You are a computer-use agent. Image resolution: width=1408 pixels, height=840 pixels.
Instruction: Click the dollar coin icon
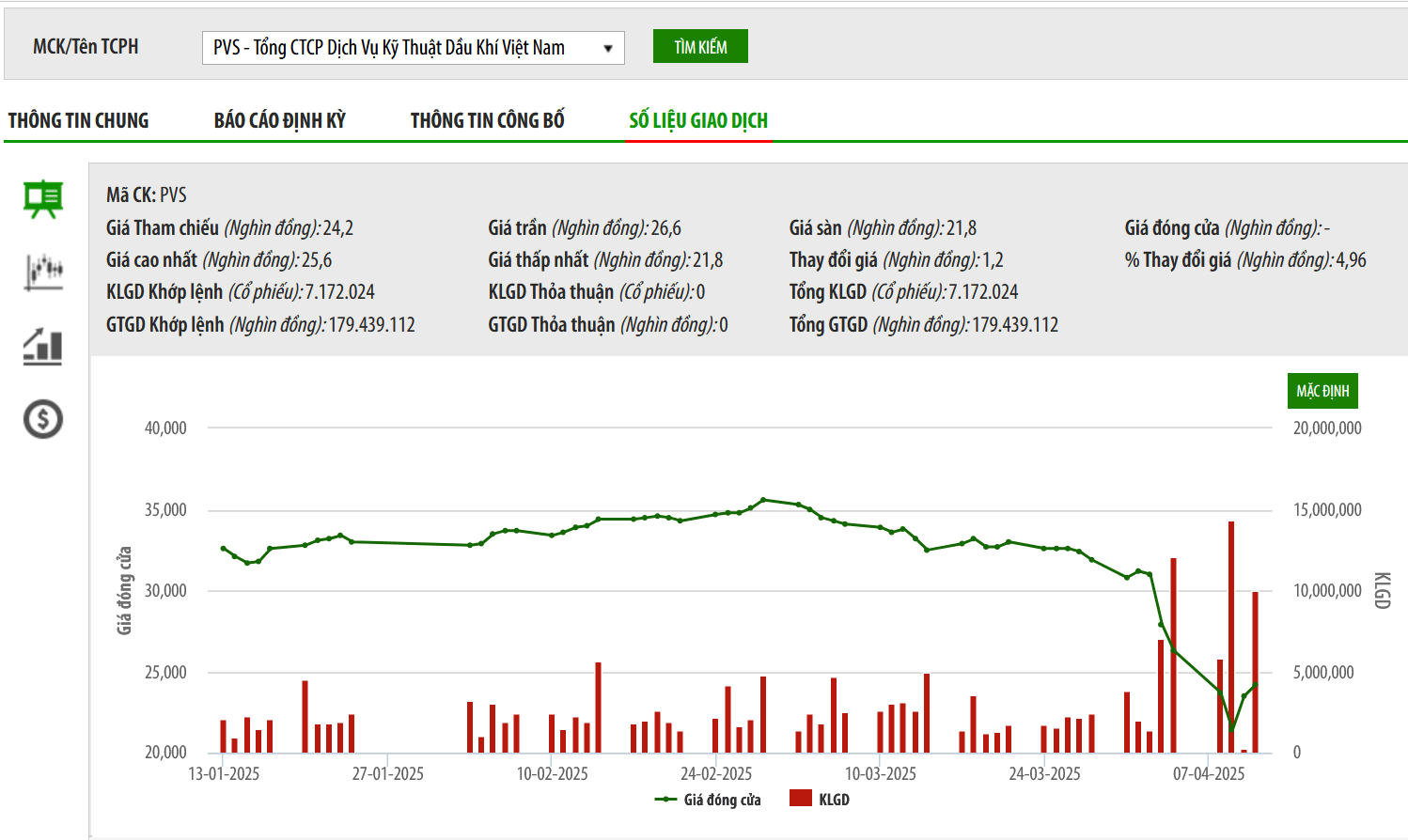point(43,418)
